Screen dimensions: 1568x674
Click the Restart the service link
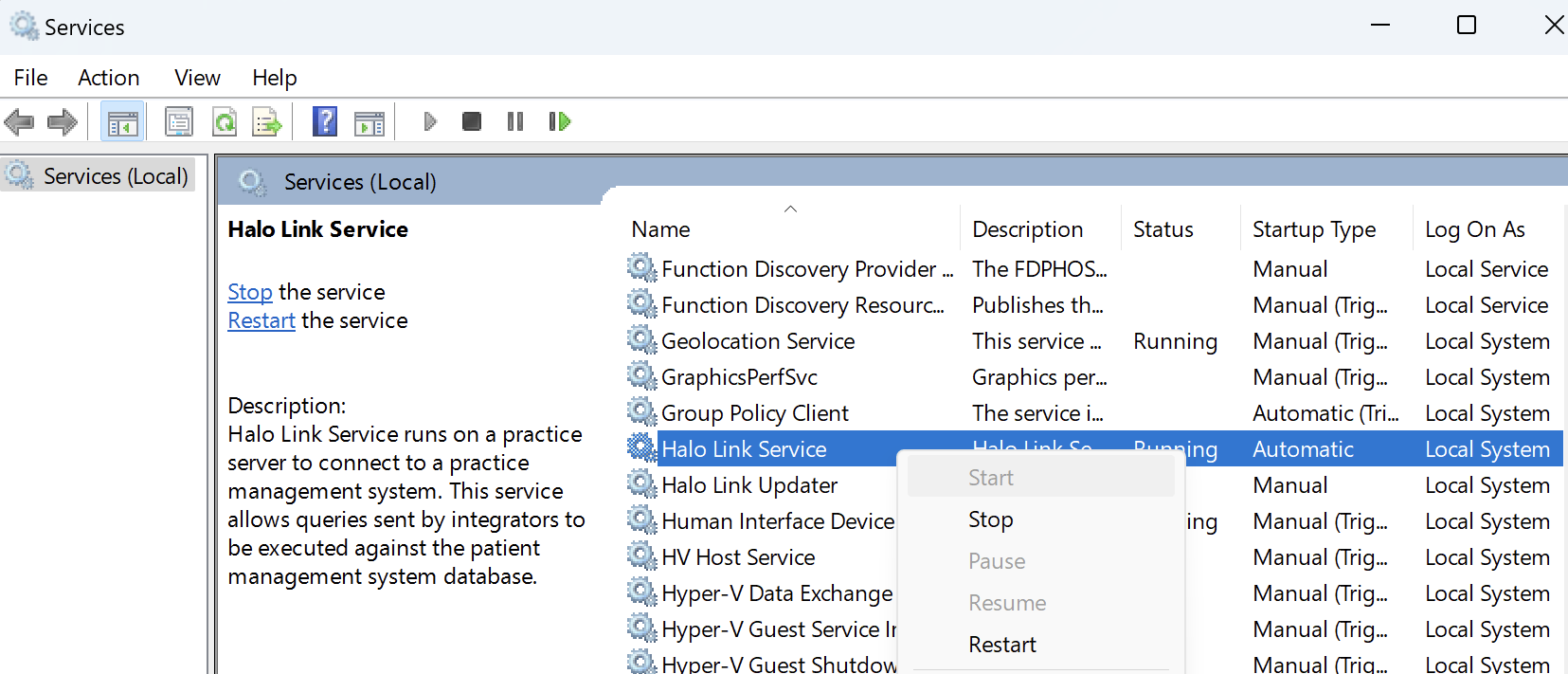point(261,320)
